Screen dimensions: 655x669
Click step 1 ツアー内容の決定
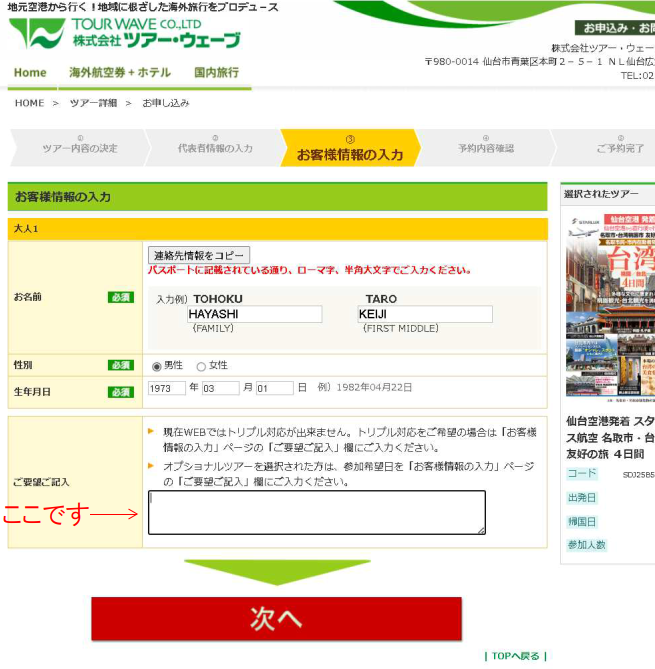(79, 148)
